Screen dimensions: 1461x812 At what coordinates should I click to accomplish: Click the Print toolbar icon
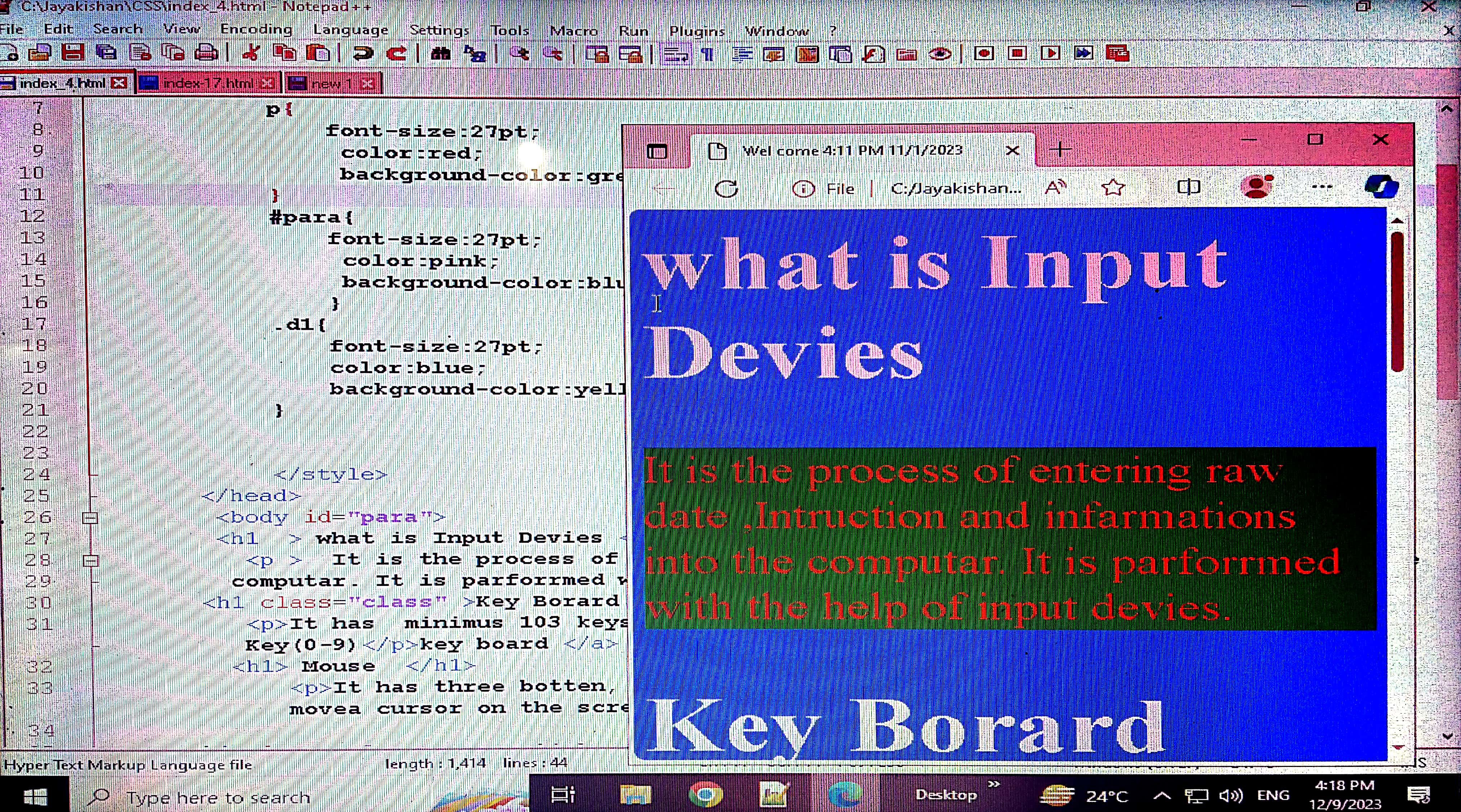[206, 53]
